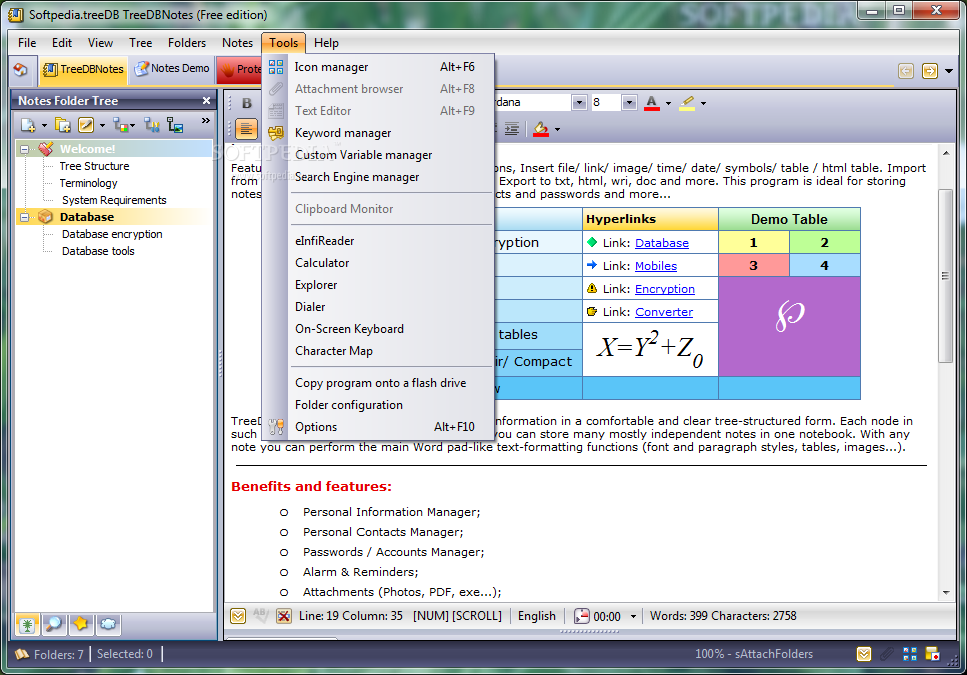967x675 pixels.
Task: Click the Icon manager grid icon in the menu
Action: 276,67
